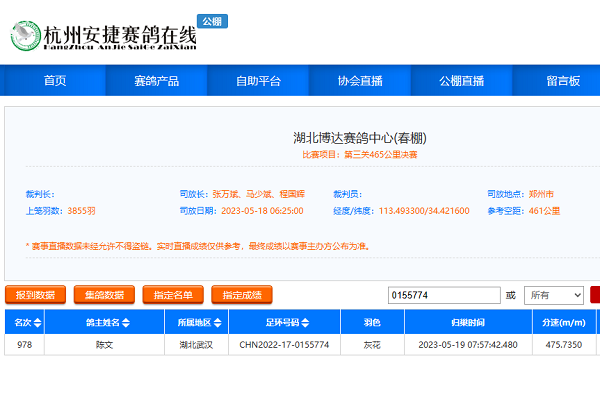
Task: Click the 归巢时间 column header
Action: coord(468,323)
